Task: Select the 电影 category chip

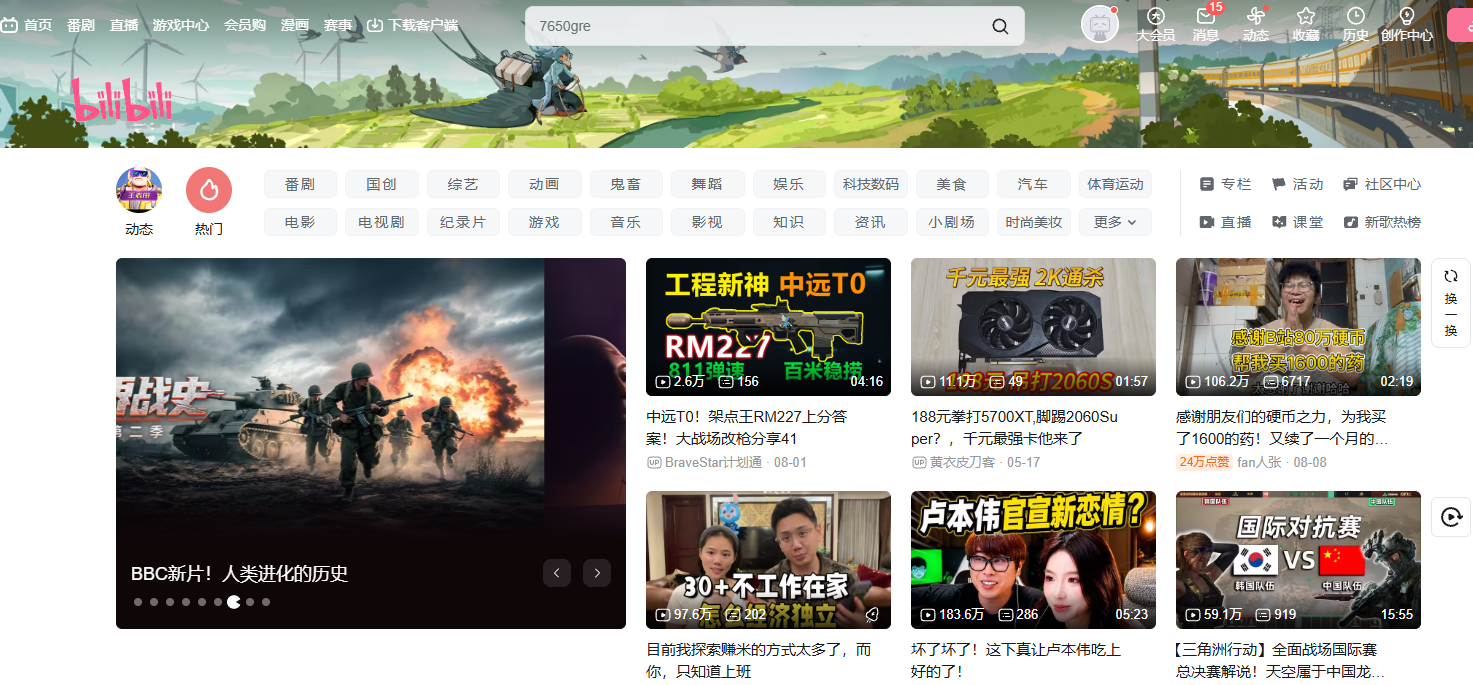Action: tap(300, 222)
